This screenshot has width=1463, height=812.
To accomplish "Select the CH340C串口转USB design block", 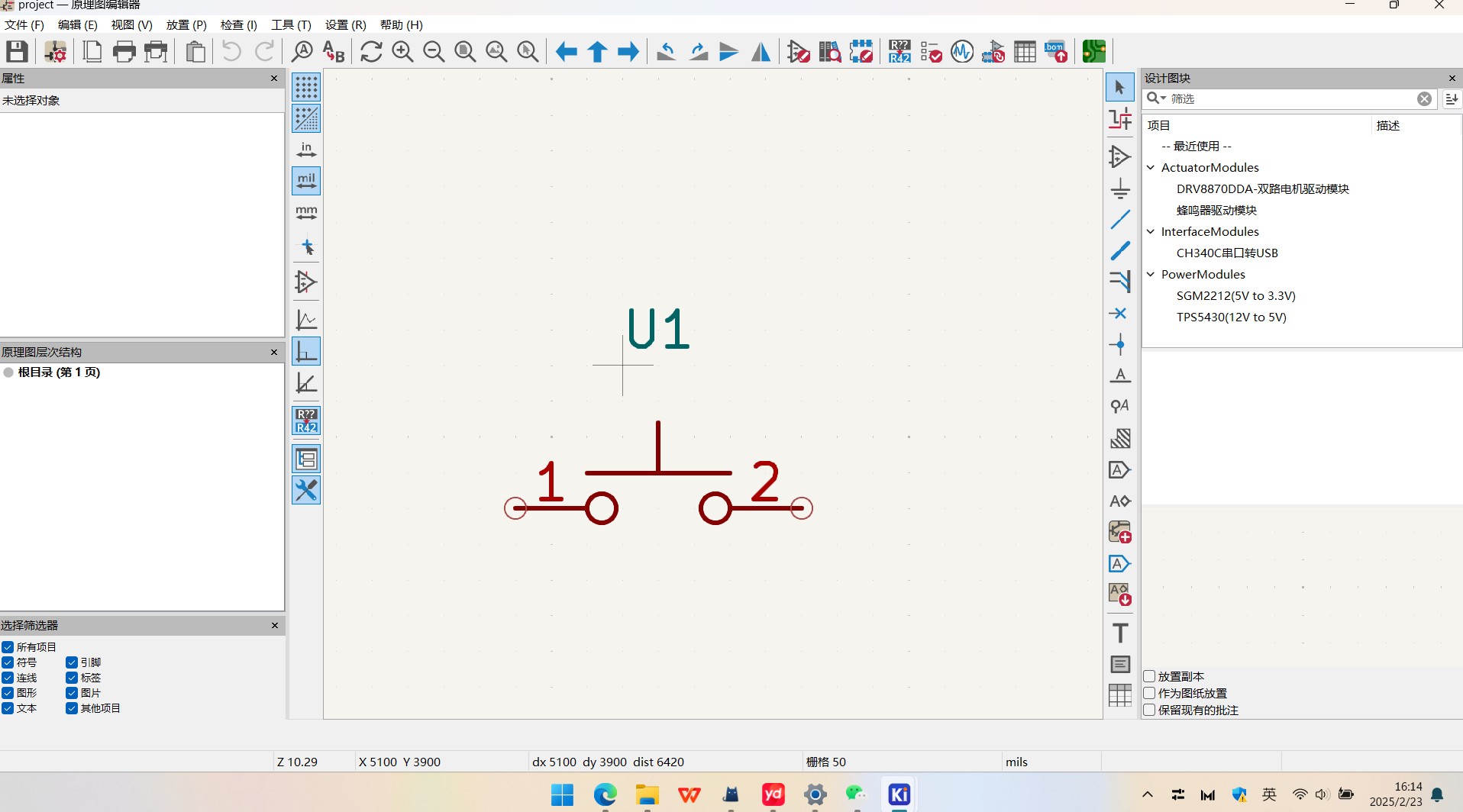I will pos(1226,253).
